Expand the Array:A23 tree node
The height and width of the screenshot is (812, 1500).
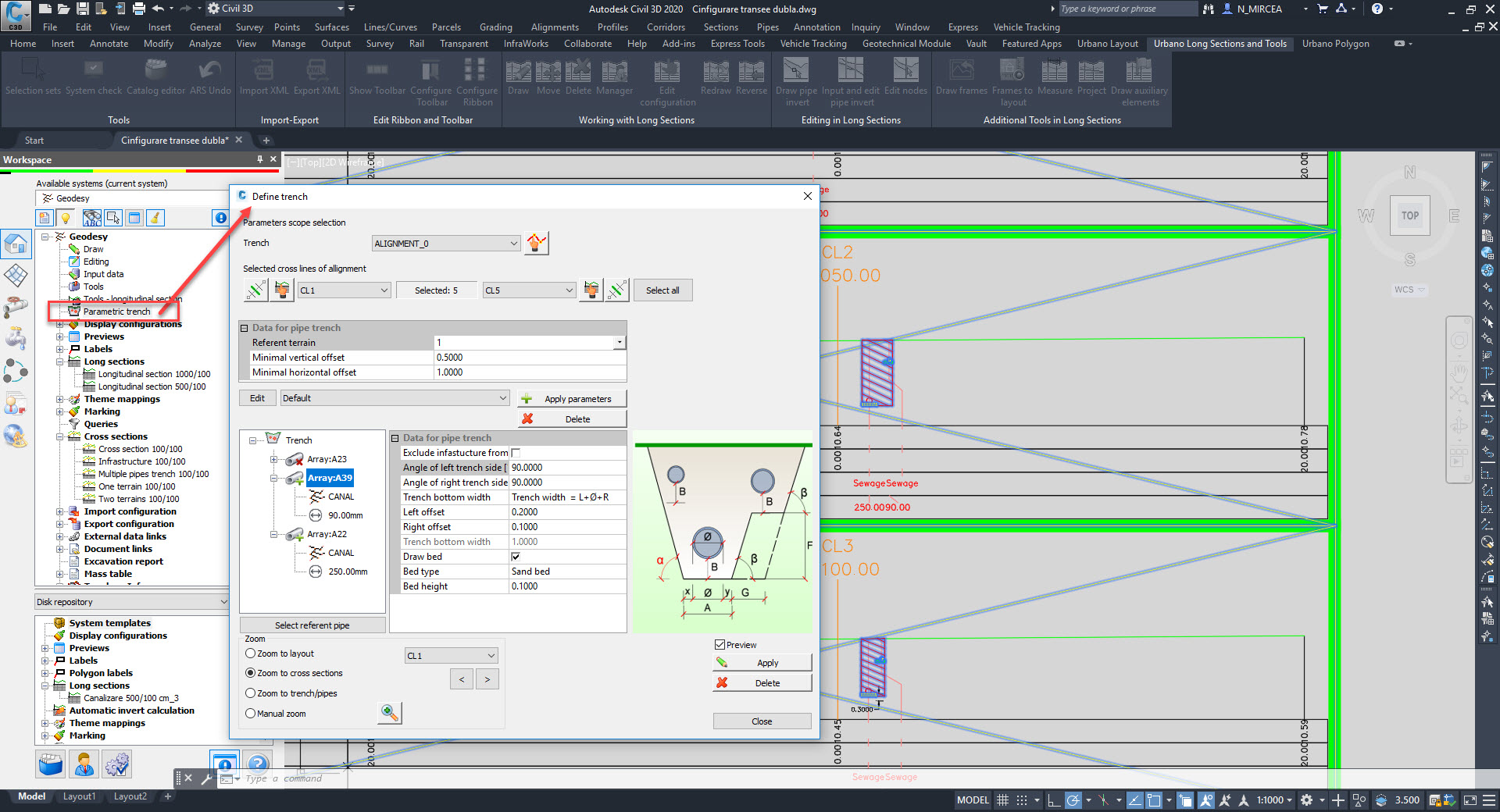(274, 459)
